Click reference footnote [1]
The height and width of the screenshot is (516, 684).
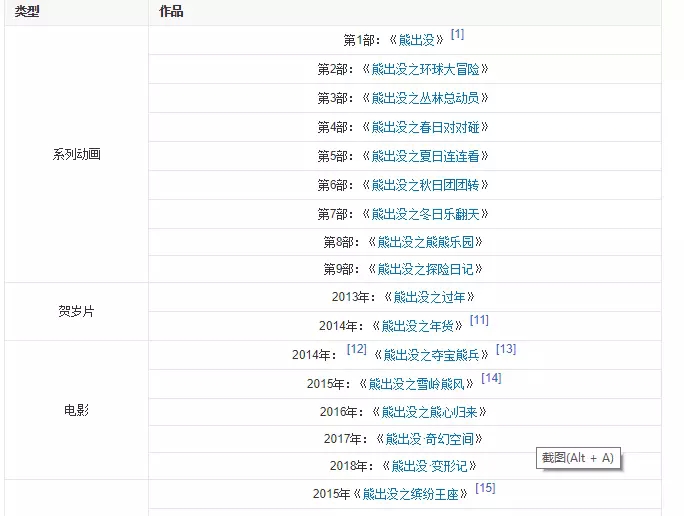[457, 34]
